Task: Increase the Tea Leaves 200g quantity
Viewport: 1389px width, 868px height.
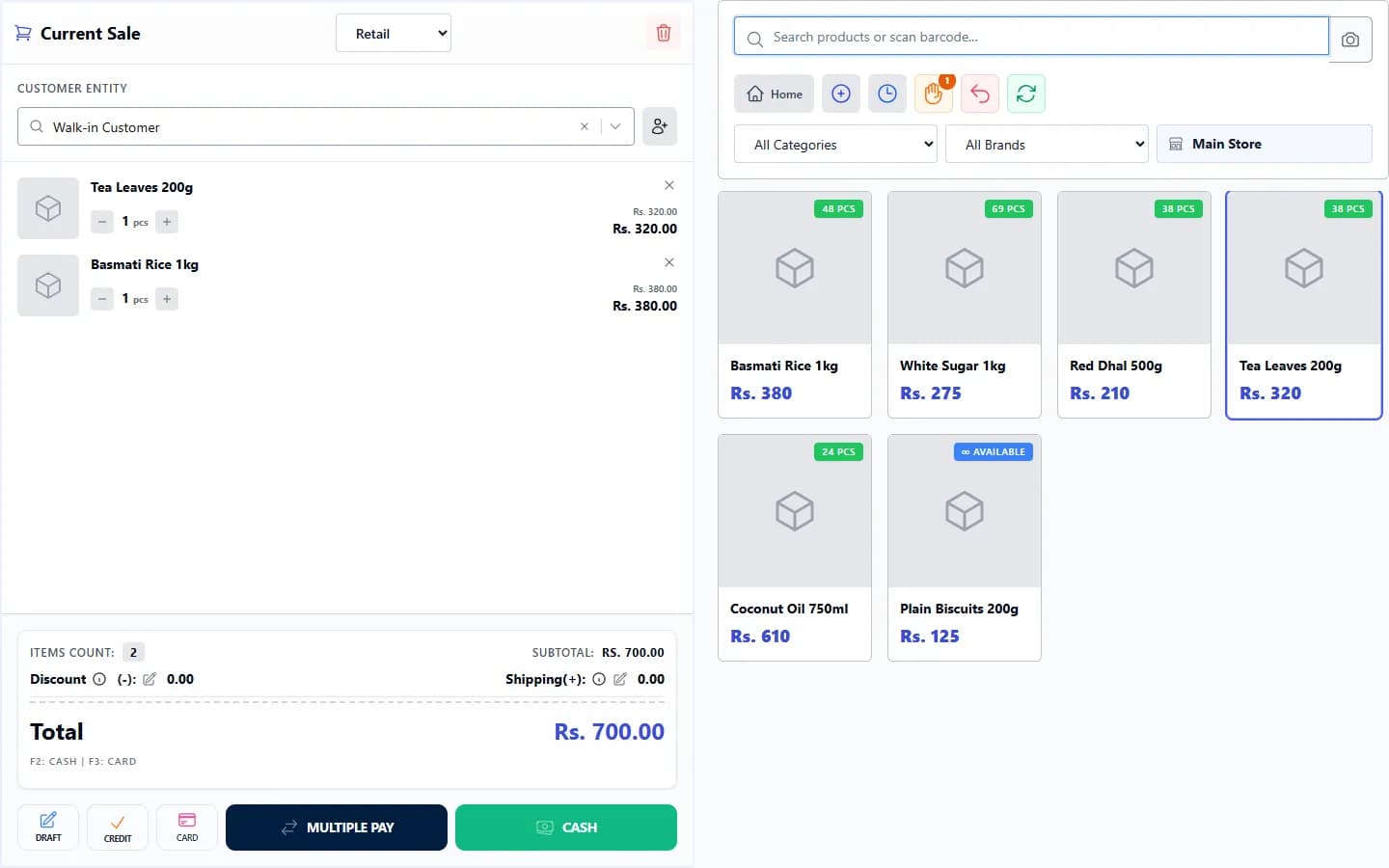Action: click(x=167, y=222)
